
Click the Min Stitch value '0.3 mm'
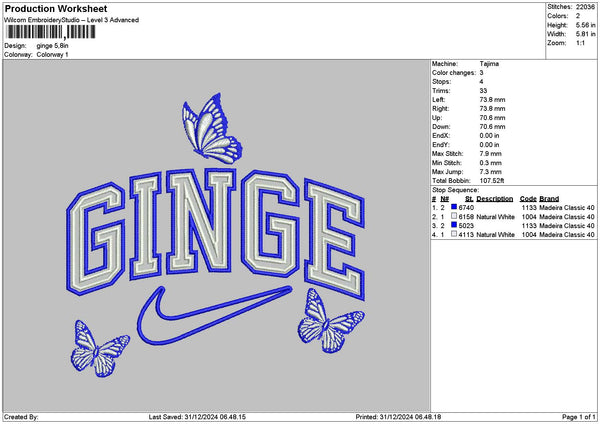[x=491, y=163]
